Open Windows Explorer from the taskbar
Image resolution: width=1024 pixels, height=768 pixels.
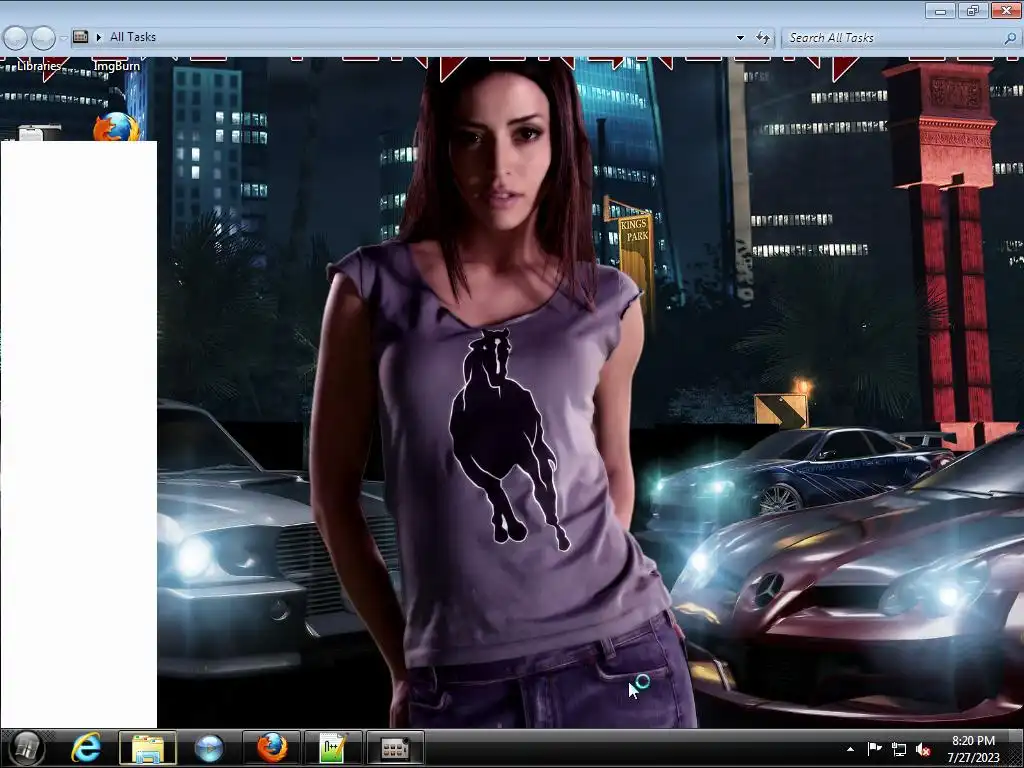148,748
